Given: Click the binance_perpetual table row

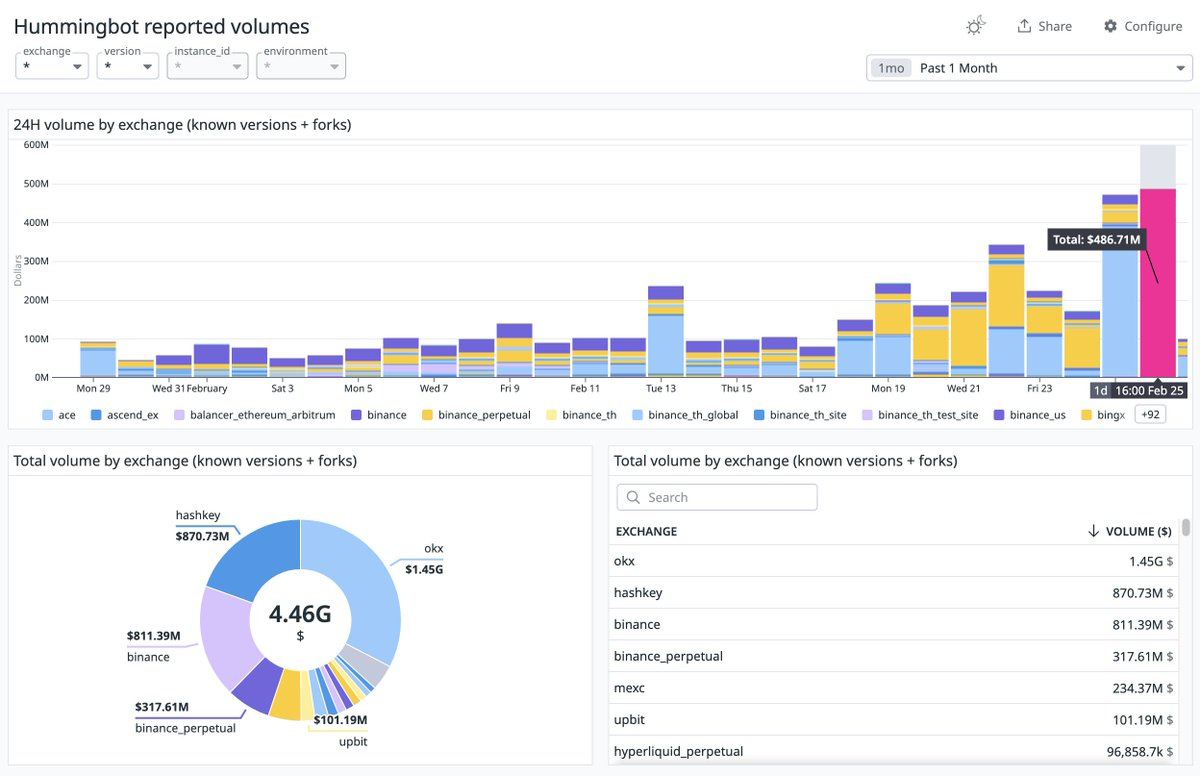Looking at the screenshot, I should click(x=894, y=656).
